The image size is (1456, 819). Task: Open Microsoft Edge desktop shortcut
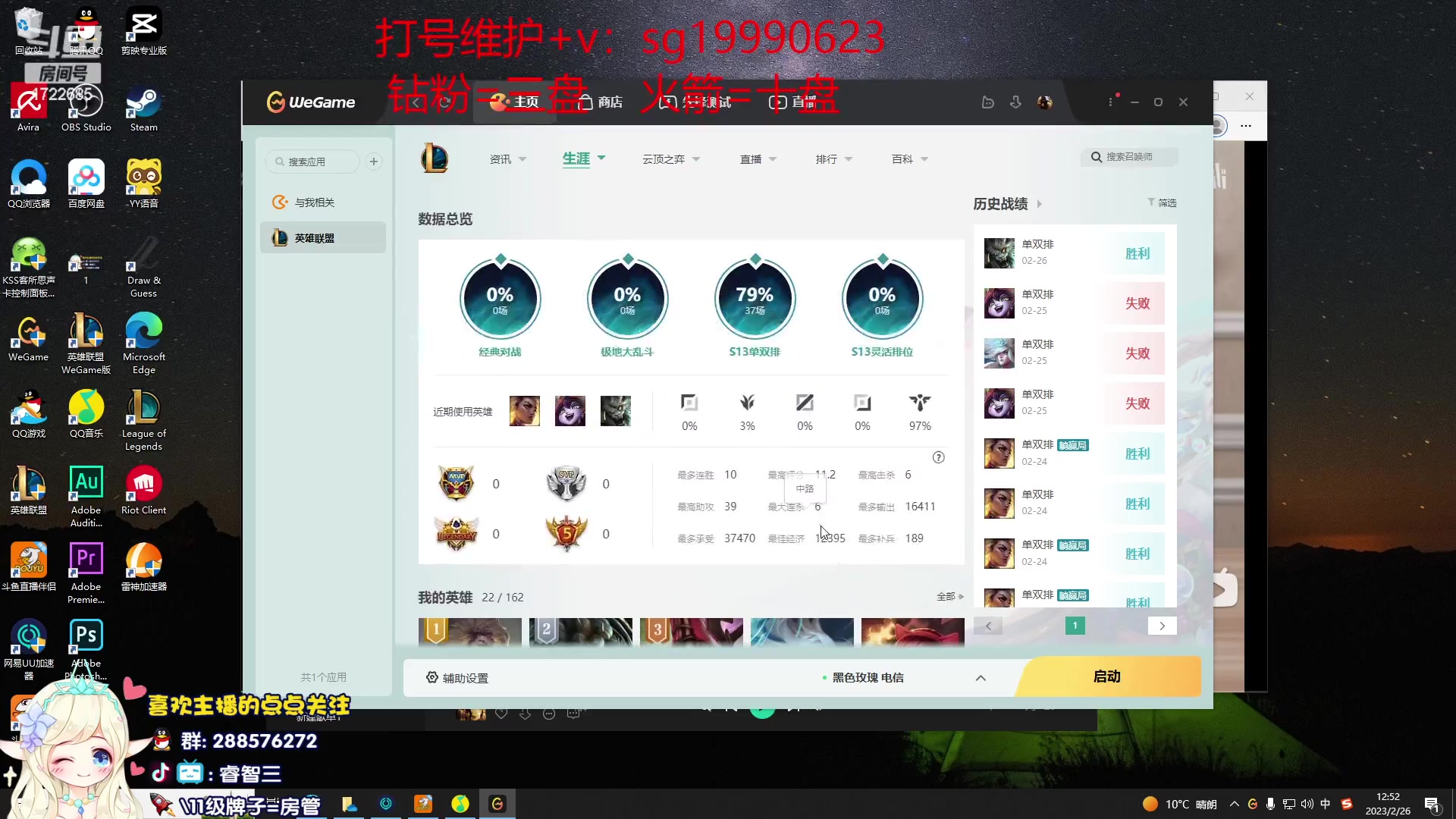point(143,343)
